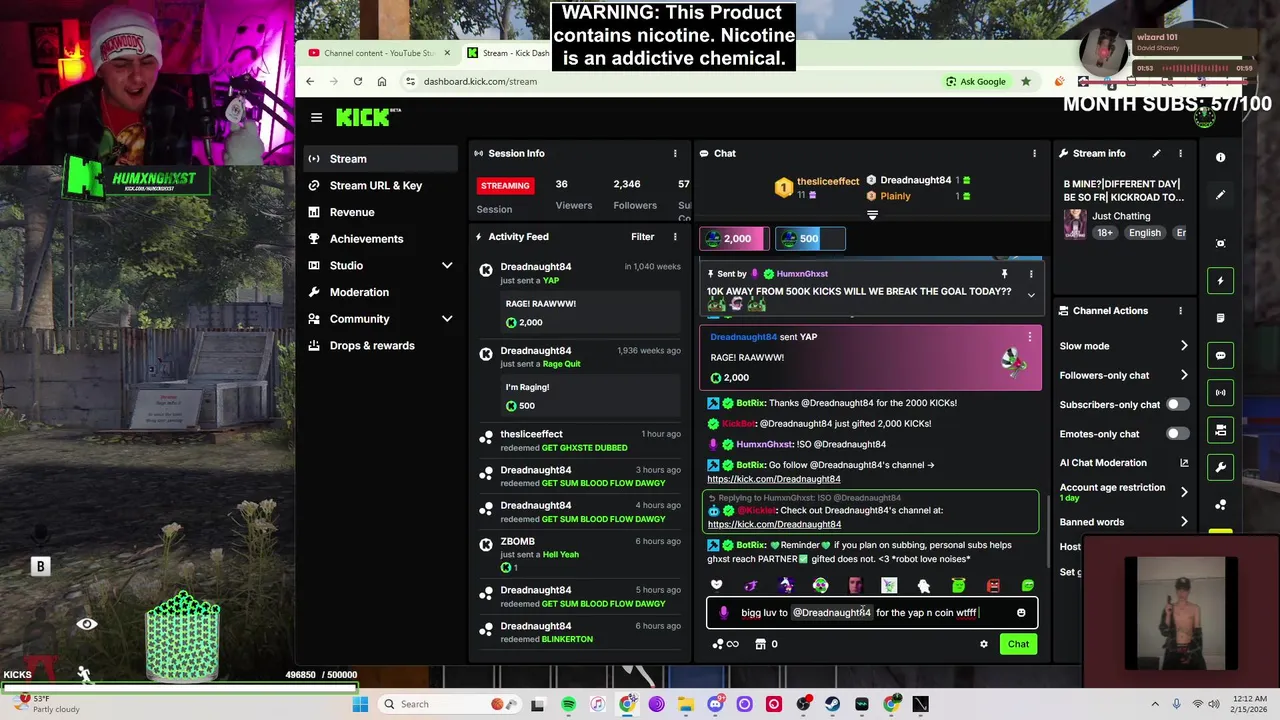Toggle lightning bolt widget in toolbar

coord(1220,281)
